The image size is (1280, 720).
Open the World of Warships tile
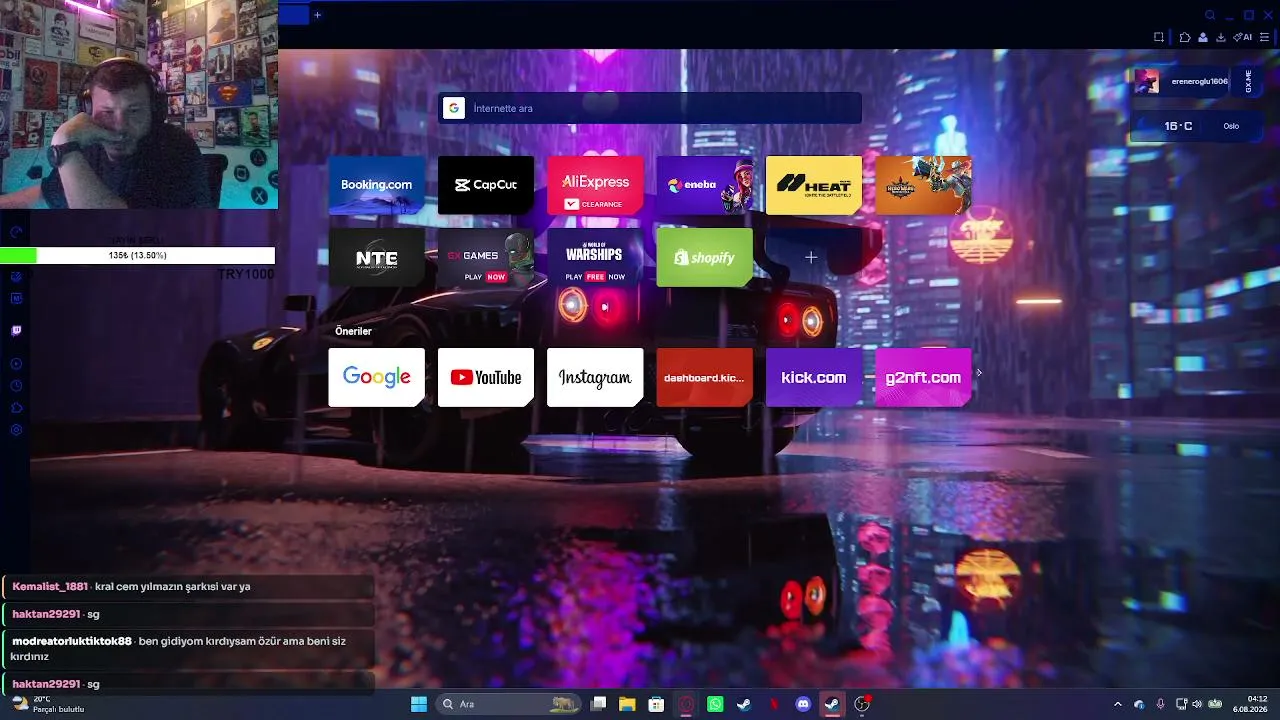tap(595, 257)
